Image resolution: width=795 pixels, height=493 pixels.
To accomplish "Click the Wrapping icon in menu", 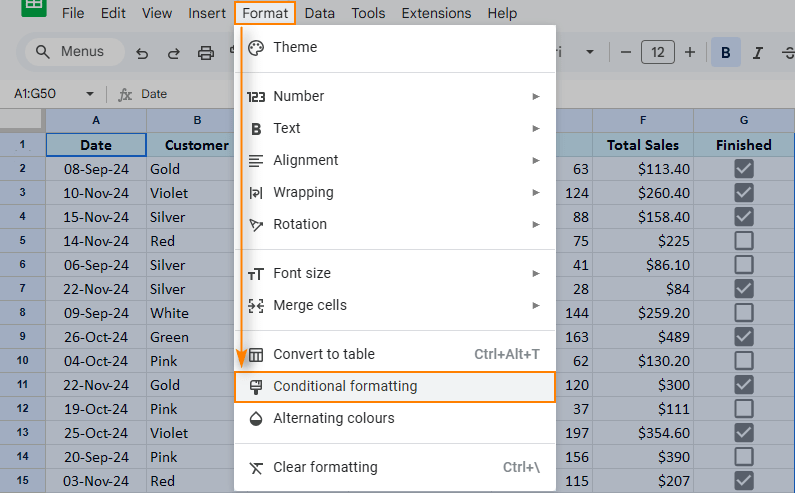I will coord(256,193).
